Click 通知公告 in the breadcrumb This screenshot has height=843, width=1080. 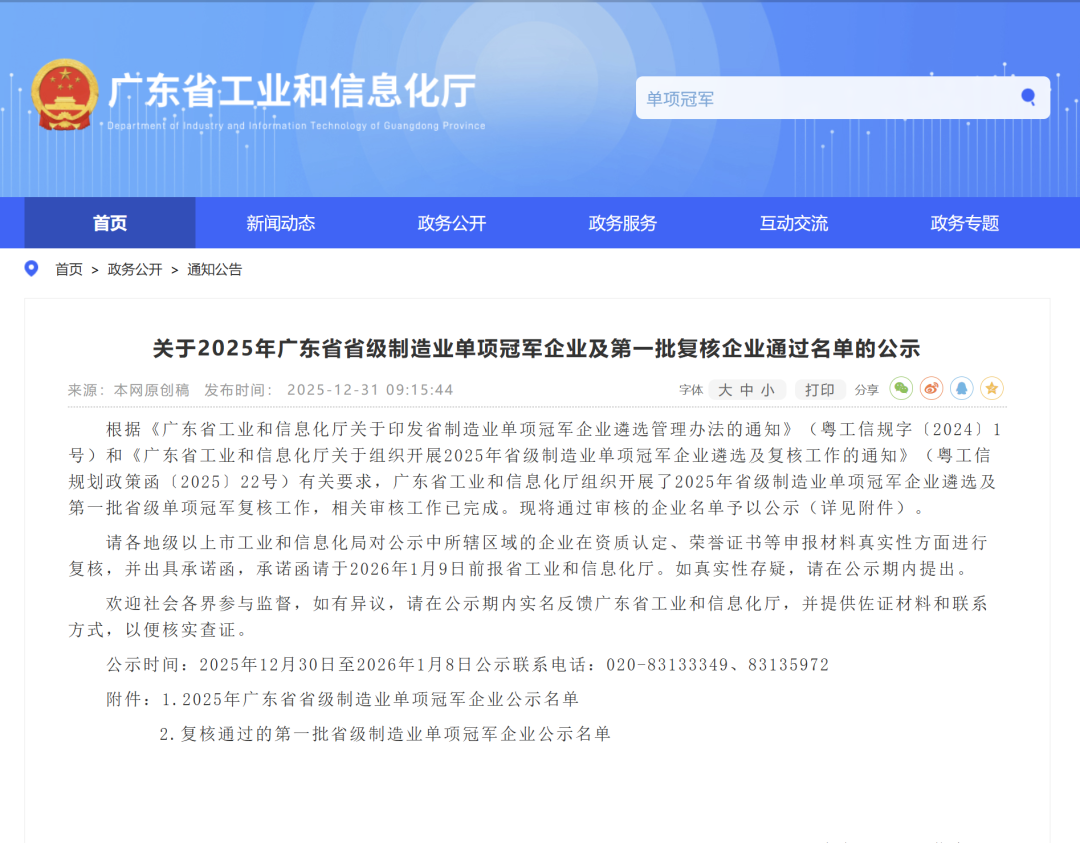click(214, 269)
